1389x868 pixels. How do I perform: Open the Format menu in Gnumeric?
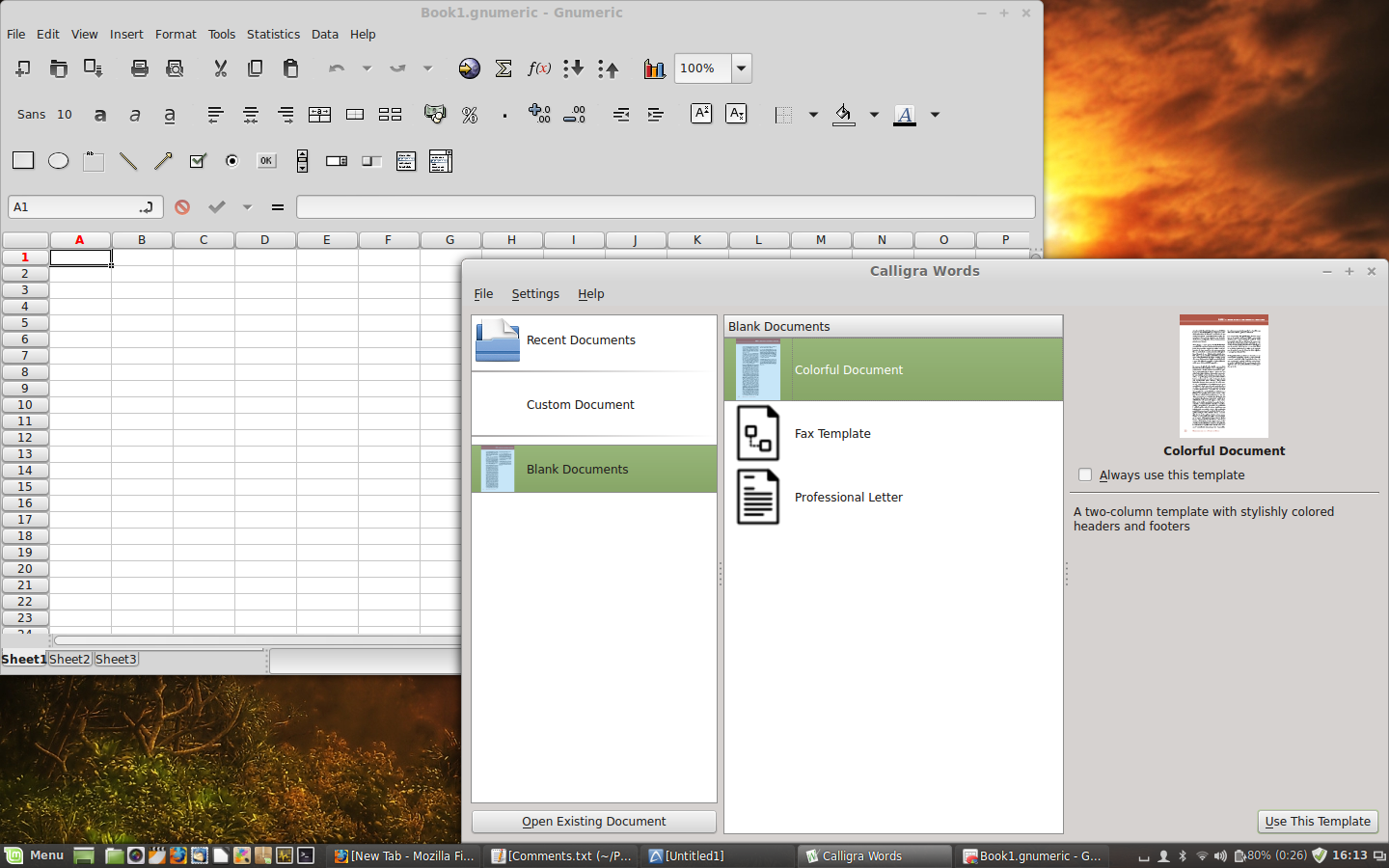(x=176, y=34)
